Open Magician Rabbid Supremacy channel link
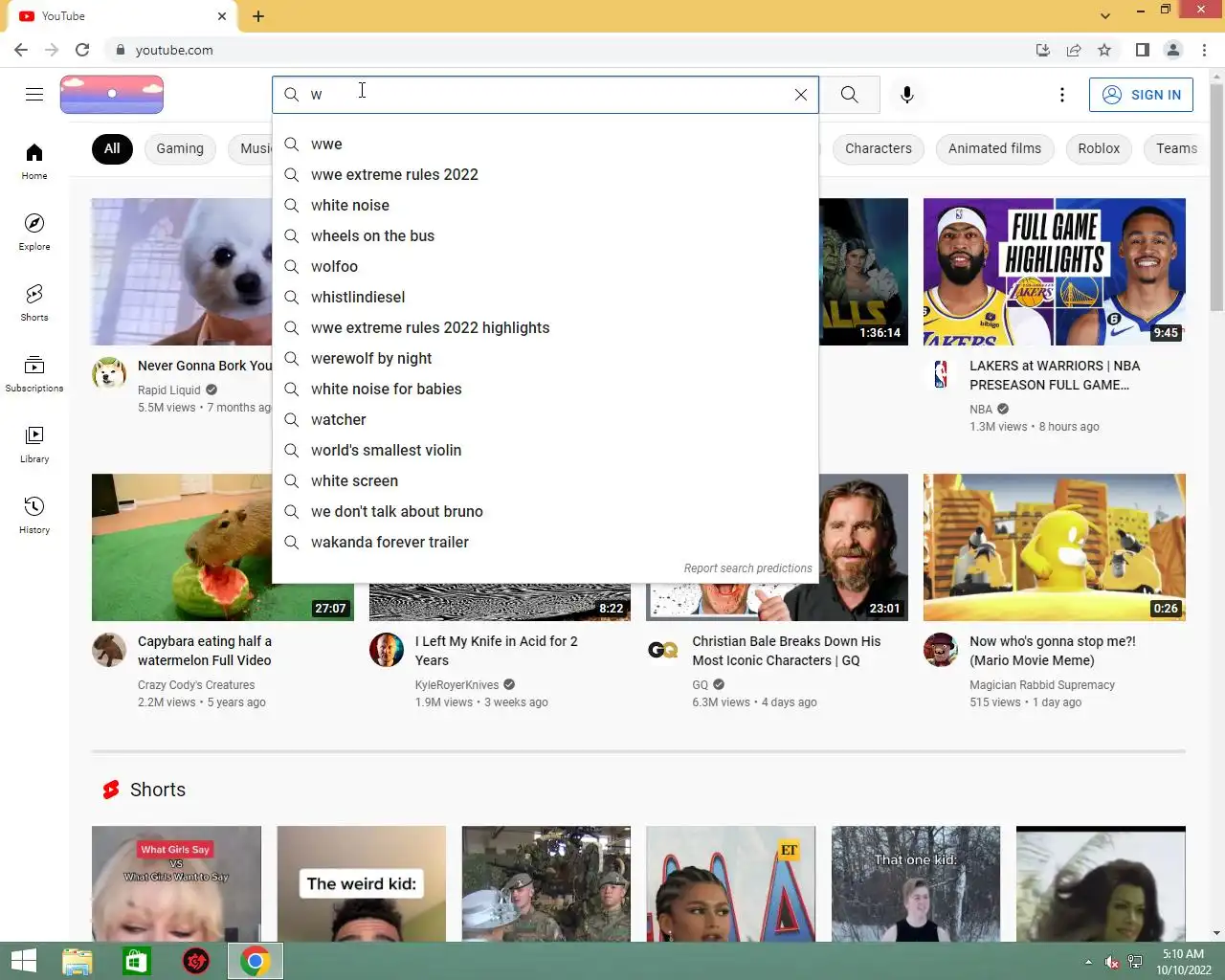 pyautogui.click(x=1042, y=685)
